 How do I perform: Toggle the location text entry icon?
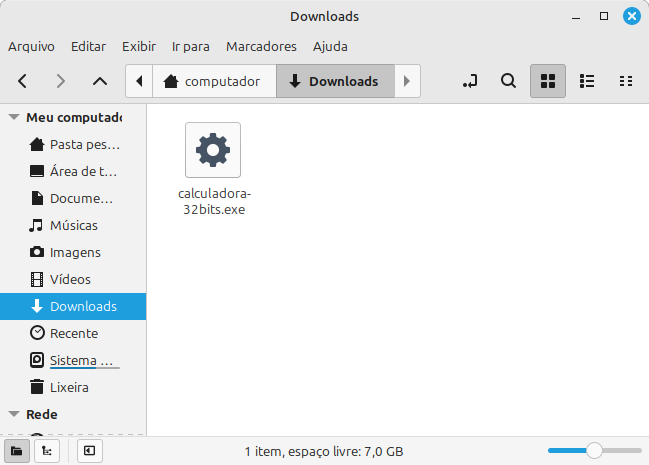[470, 81]
